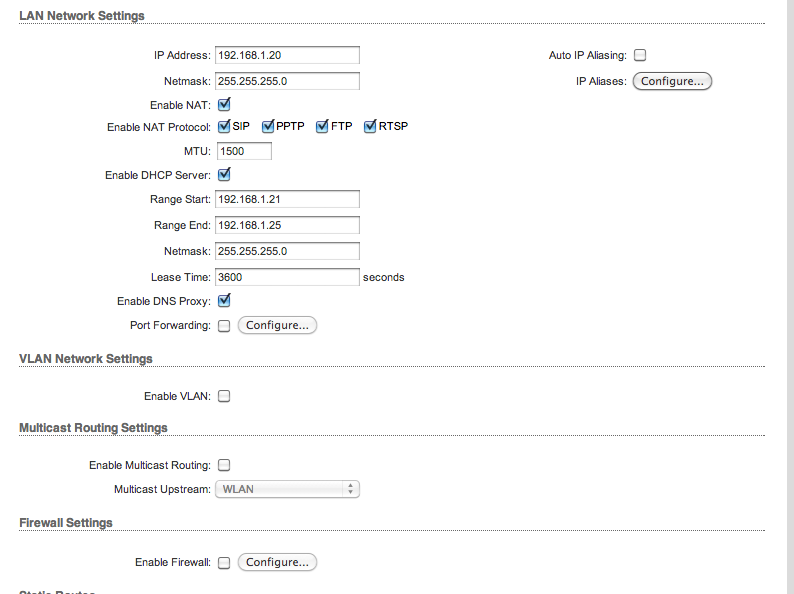Toggle RTSP NAT protocol checkbox
The width and height of the screenshot is (794, 594).
pos(370,127)
